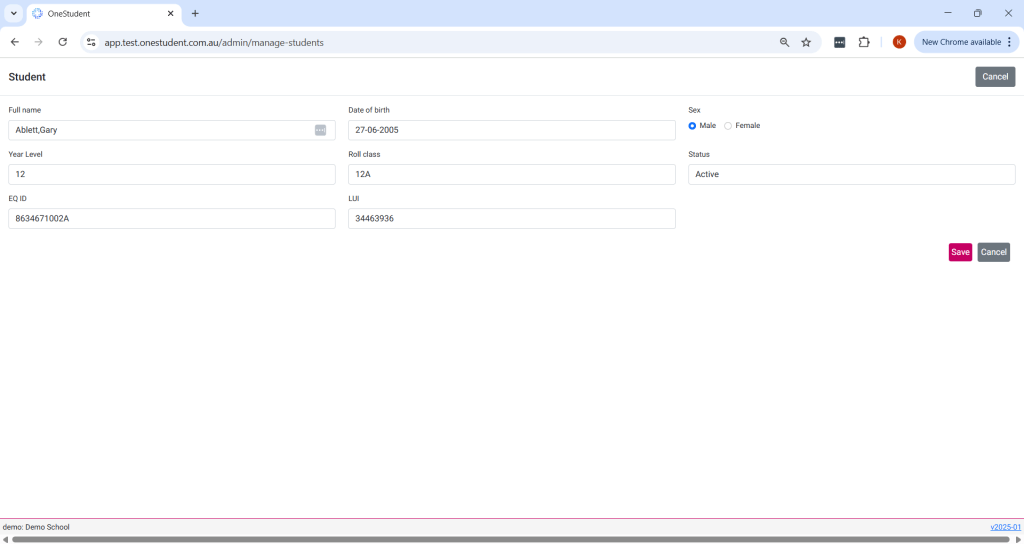Image resolution: width=1024 pixels, height=544 pixels.
Task: Click into the Date of birth field
Action: [511, 130]
